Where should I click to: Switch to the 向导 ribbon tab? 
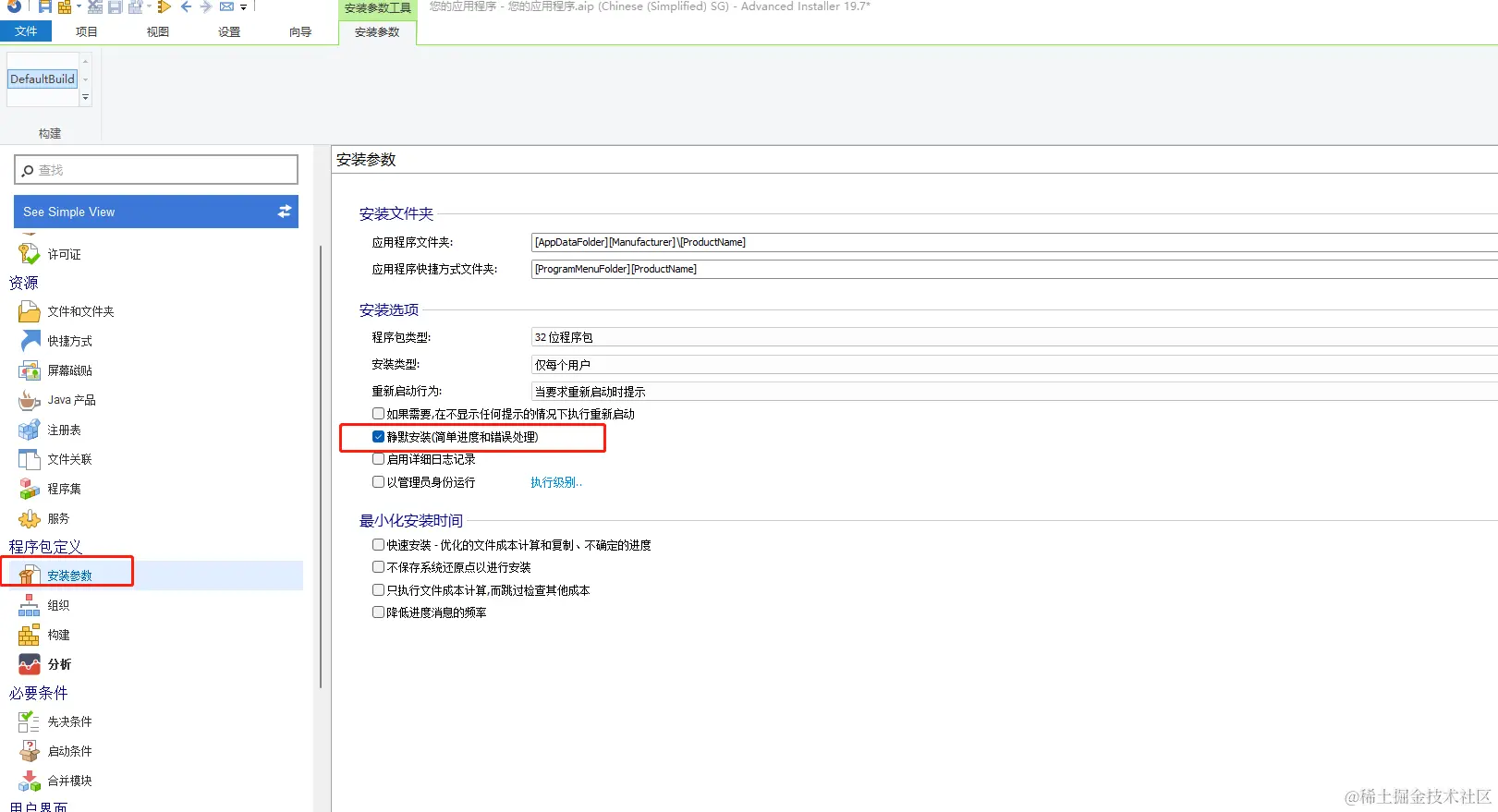click(x=300, y=31)
